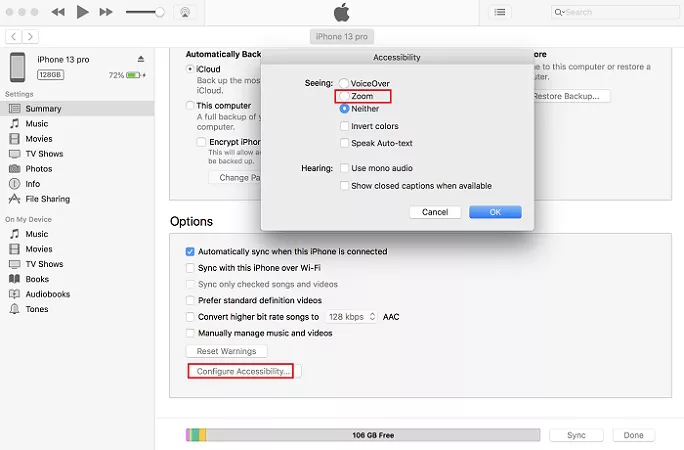This screenshot has width=684, height=450.
Task: Toggle Encrypt iPhone backup checkbox
Action: click(201, 142)
